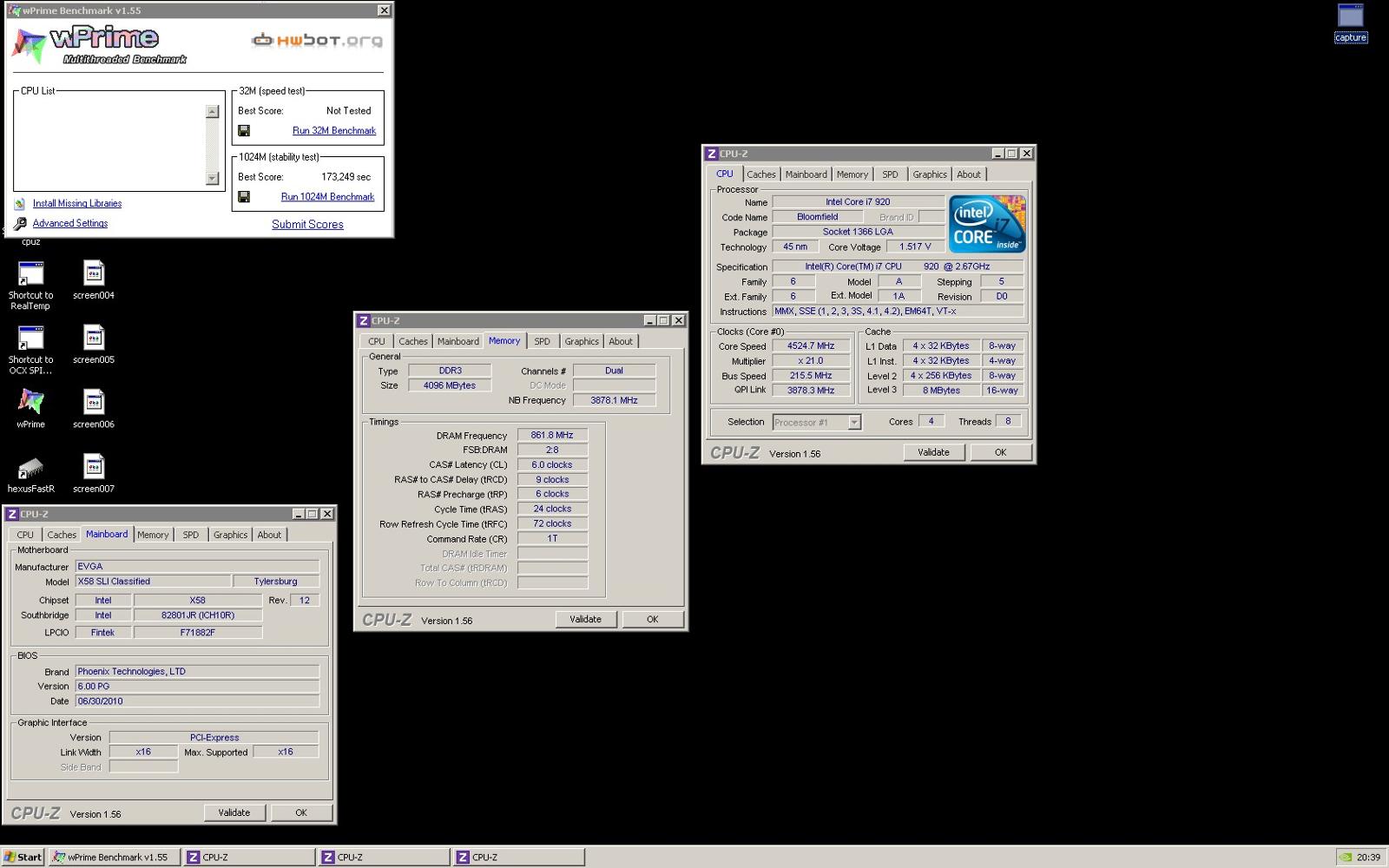
Task: Click the Install Missing Libraries icon
Action: click(x=19, y=204)
